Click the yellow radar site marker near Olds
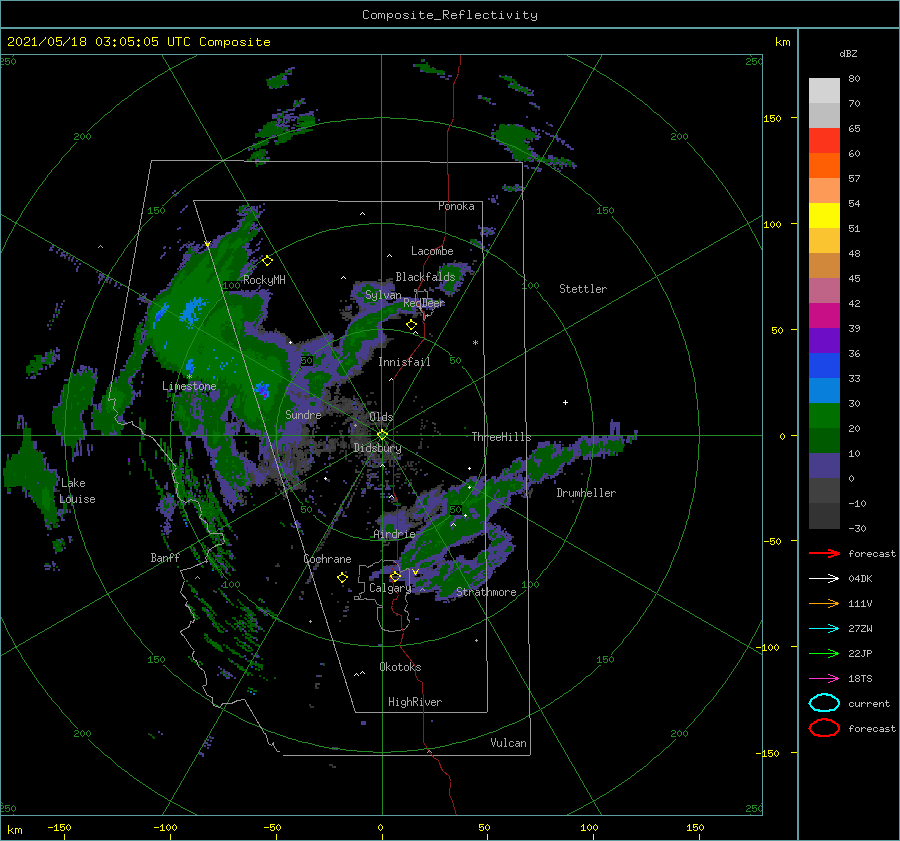The height and width of the screenshot is (841, 900). [382, 435]
